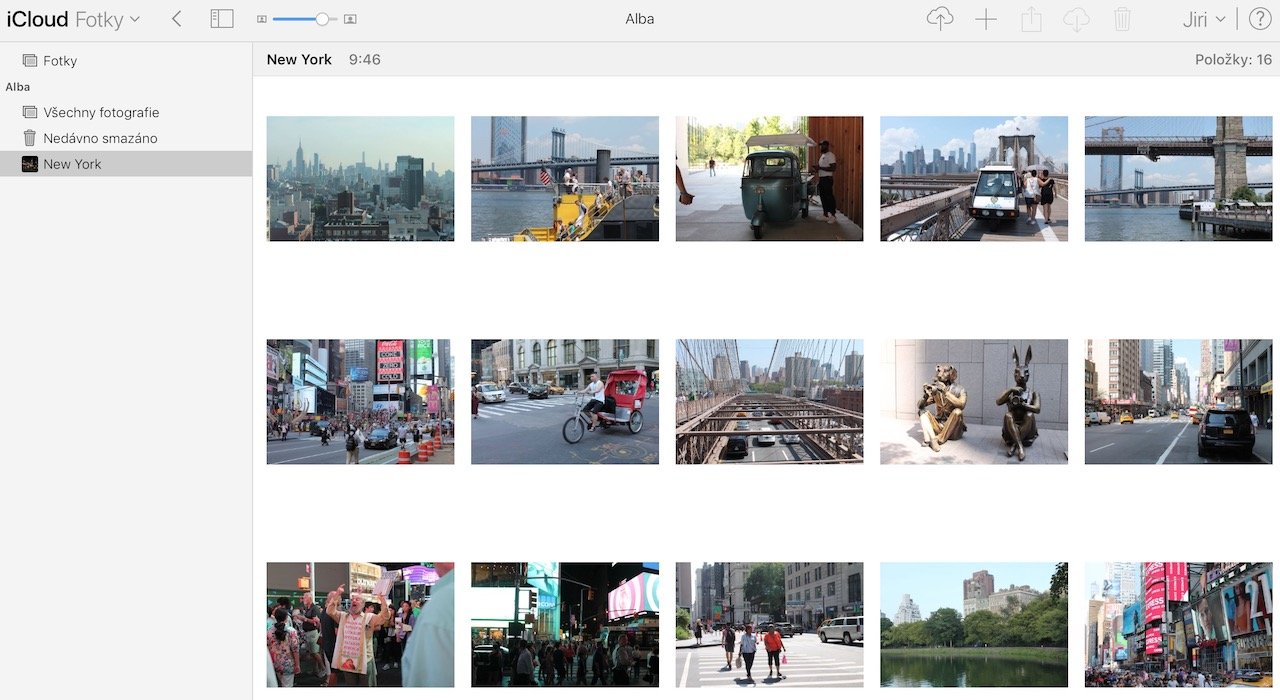1280x700 pixels.
Task: Open Nedávno smazáno album
Action: click(126, 139)
